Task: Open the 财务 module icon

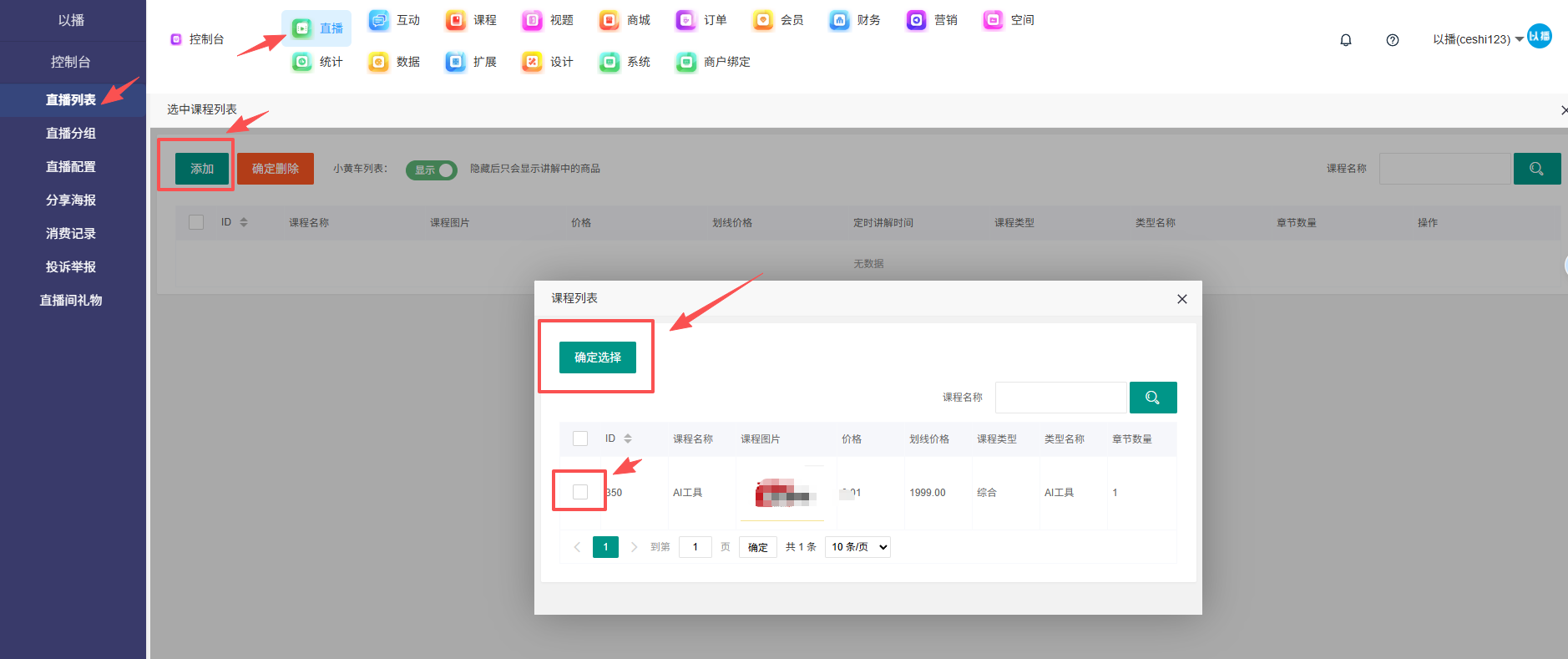Action: (x=840, y=20)
